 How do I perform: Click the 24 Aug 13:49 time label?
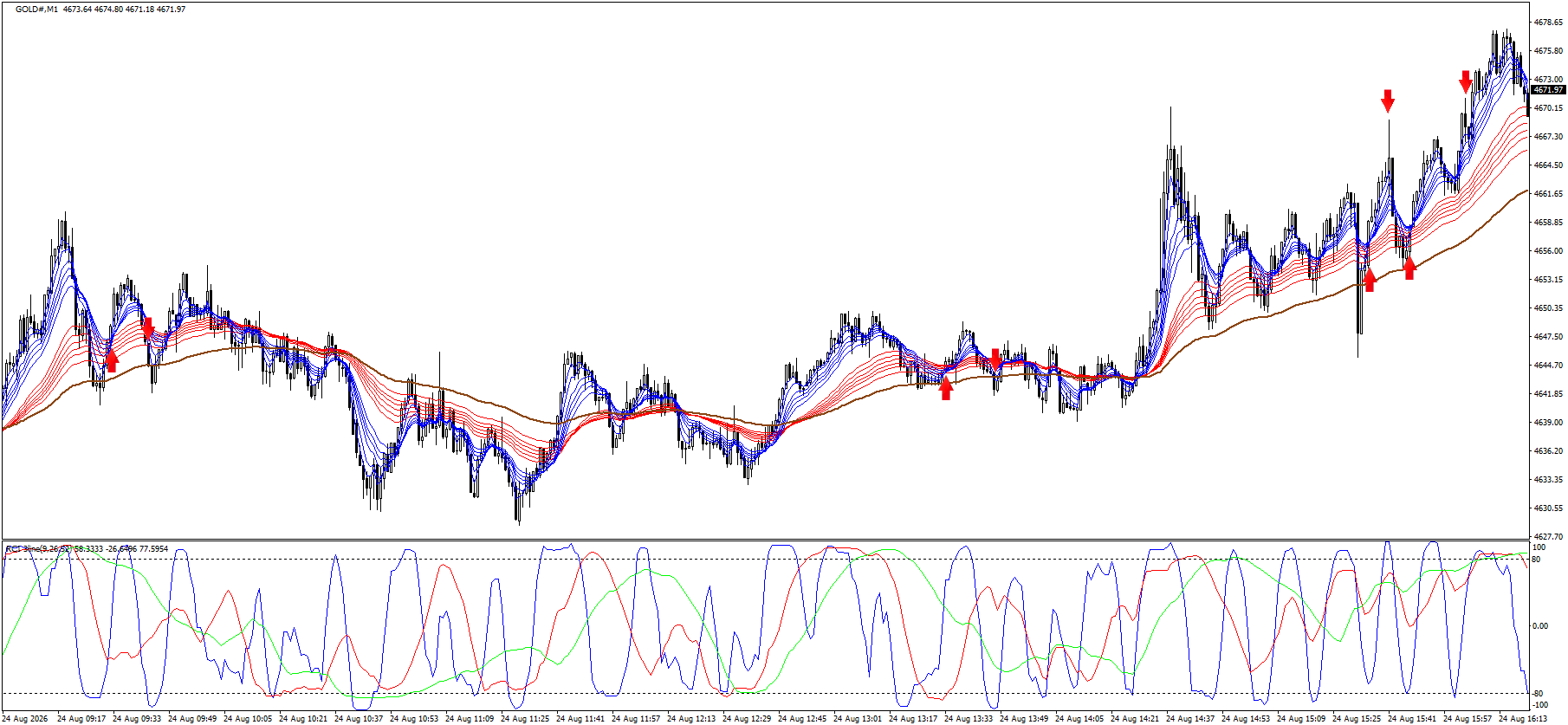[x=1024, y=719]
